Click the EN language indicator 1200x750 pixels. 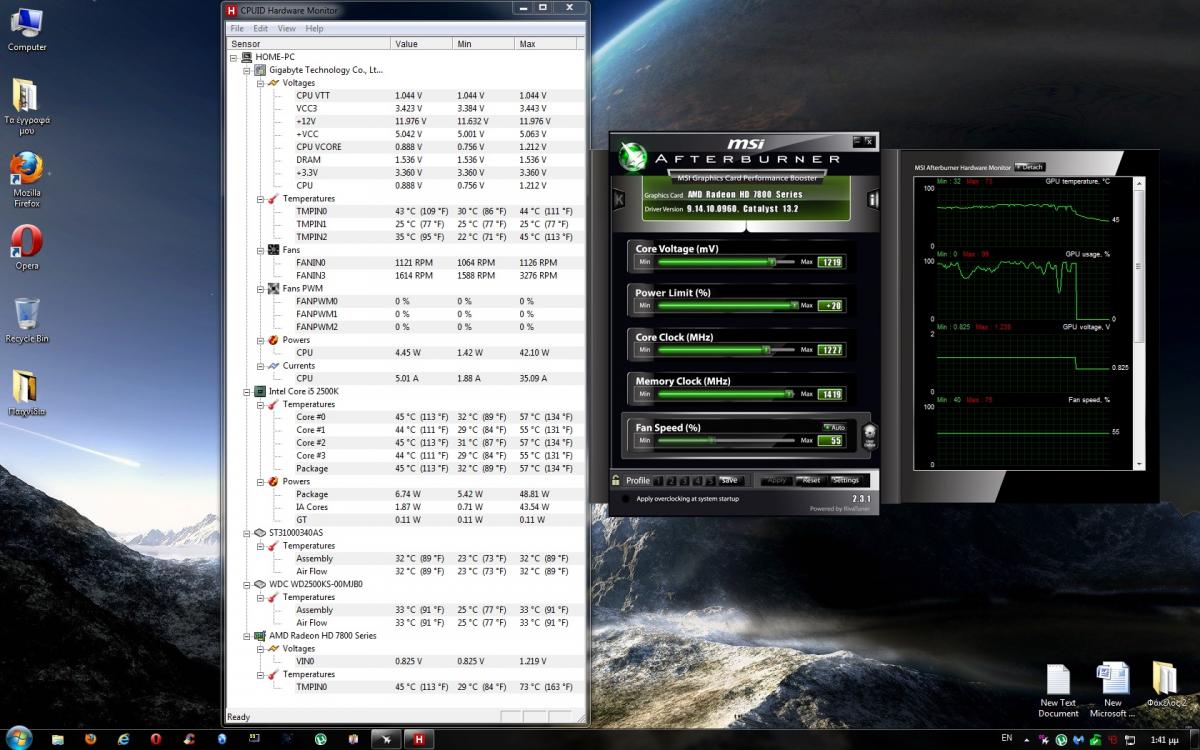1007,738
